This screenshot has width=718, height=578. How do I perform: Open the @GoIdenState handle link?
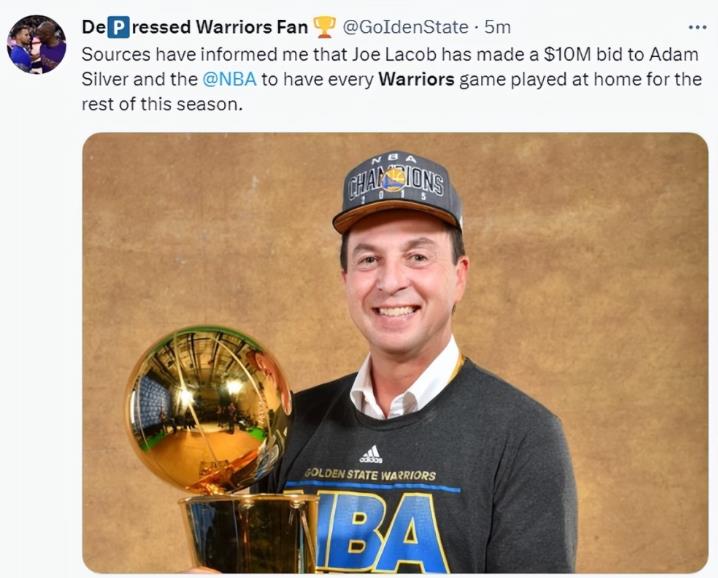coord(405,27)
